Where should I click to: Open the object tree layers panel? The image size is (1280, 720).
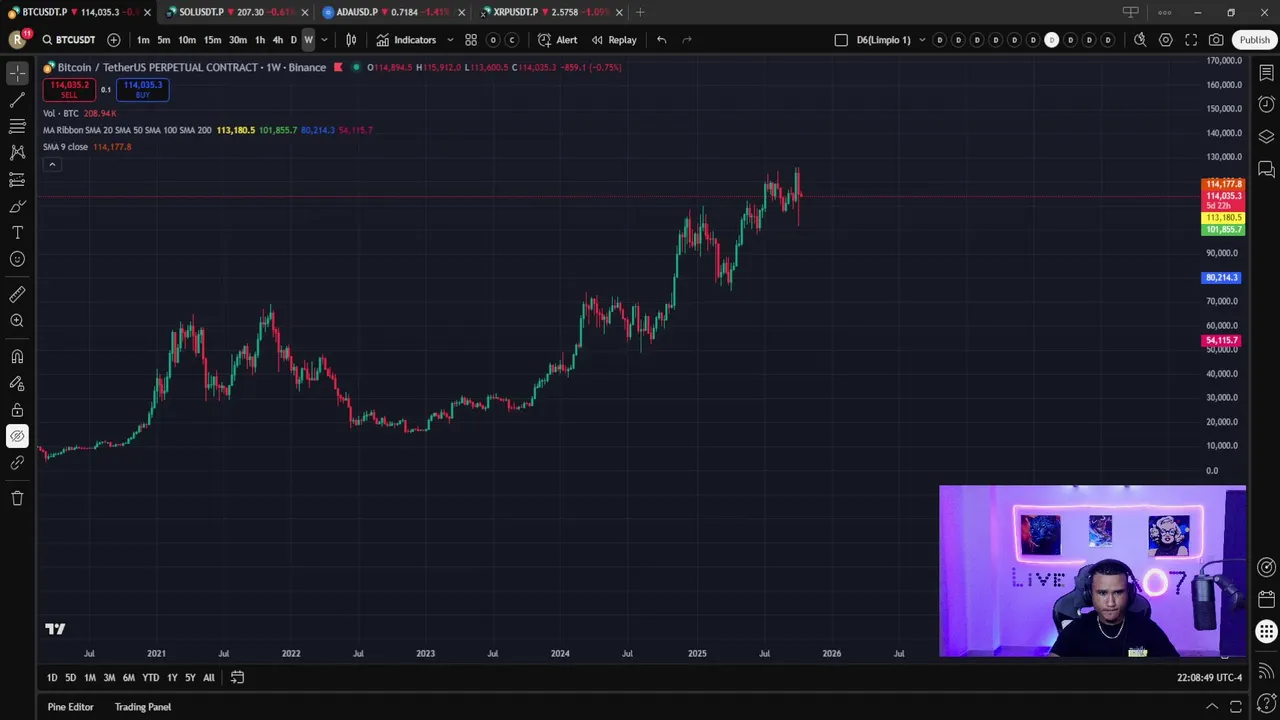pos(1266,137)
